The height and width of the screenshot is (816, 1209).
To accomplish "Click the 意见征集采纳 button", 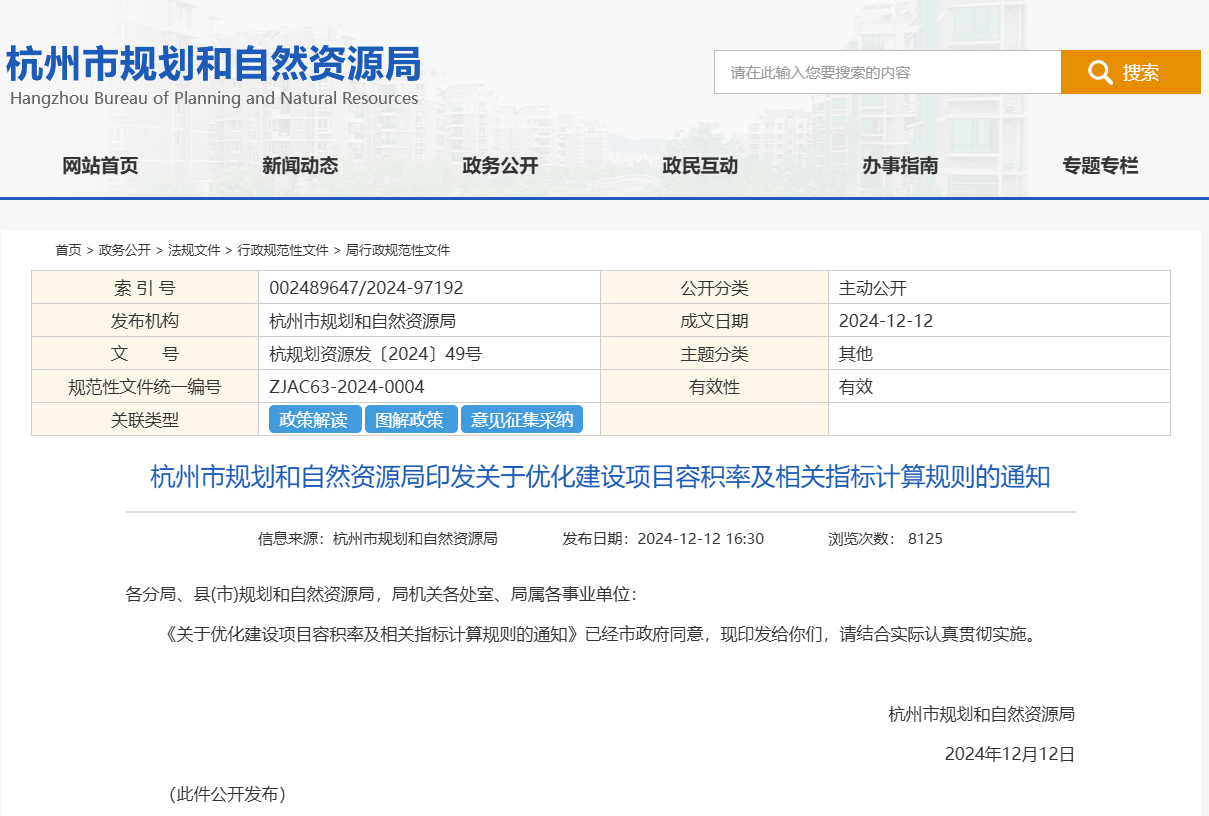I will point(522,420).
